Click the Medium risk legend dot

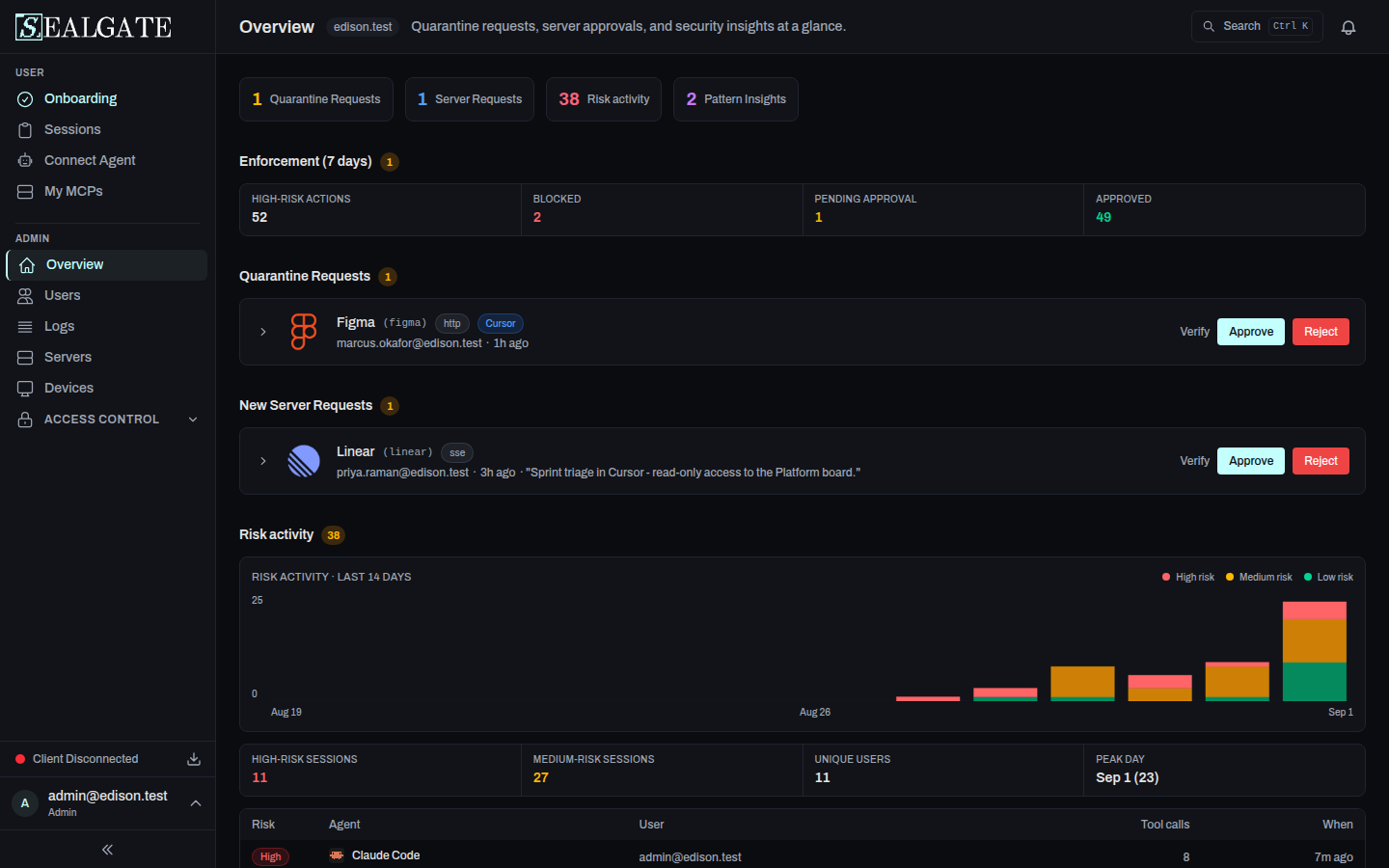coord(1230,577)
